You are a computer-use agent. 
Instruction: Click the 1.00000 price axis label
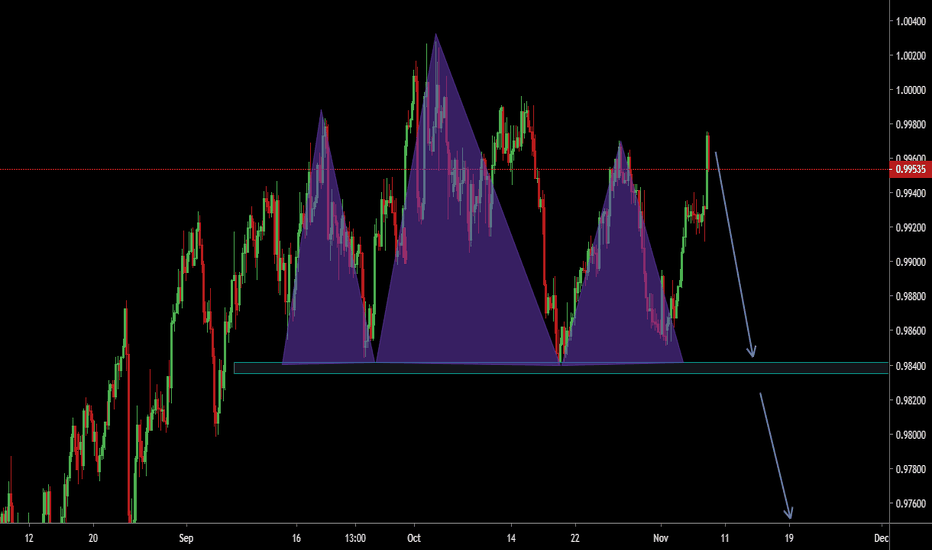tap(911, 90)
